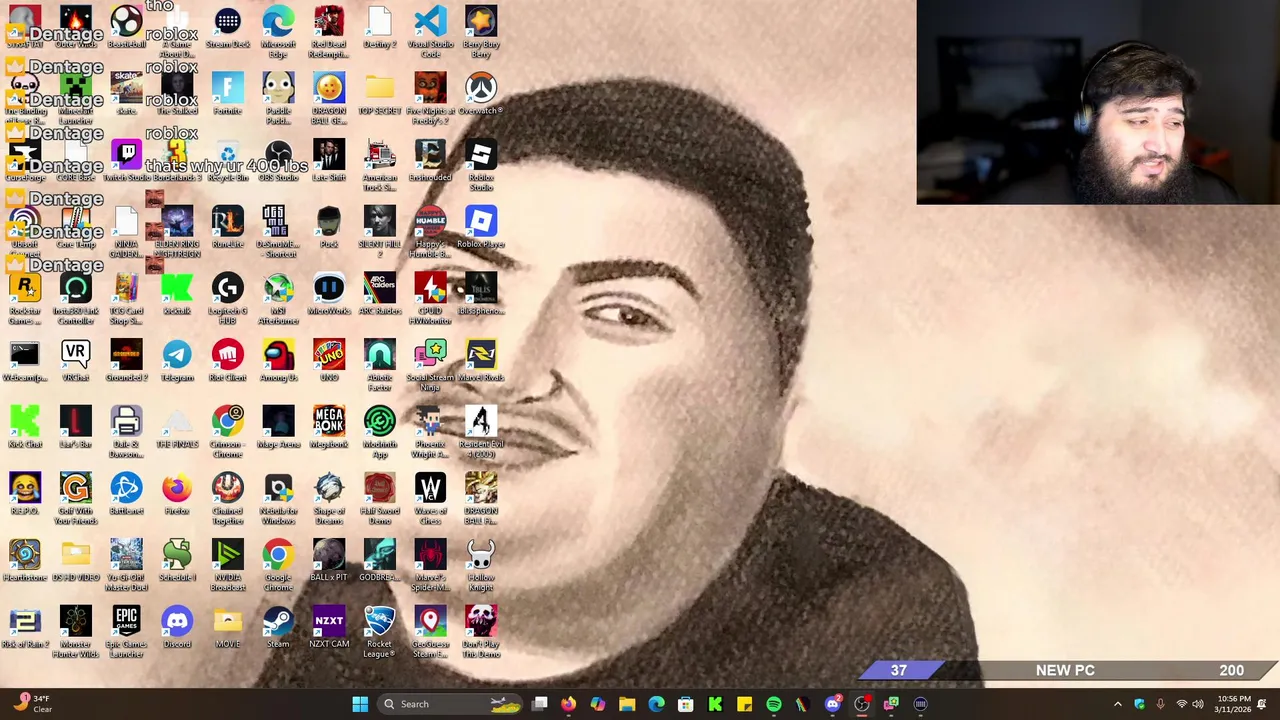Expand the hidden system tray icons
The width and height of the screenshot is (1280, 720).
1118,704
